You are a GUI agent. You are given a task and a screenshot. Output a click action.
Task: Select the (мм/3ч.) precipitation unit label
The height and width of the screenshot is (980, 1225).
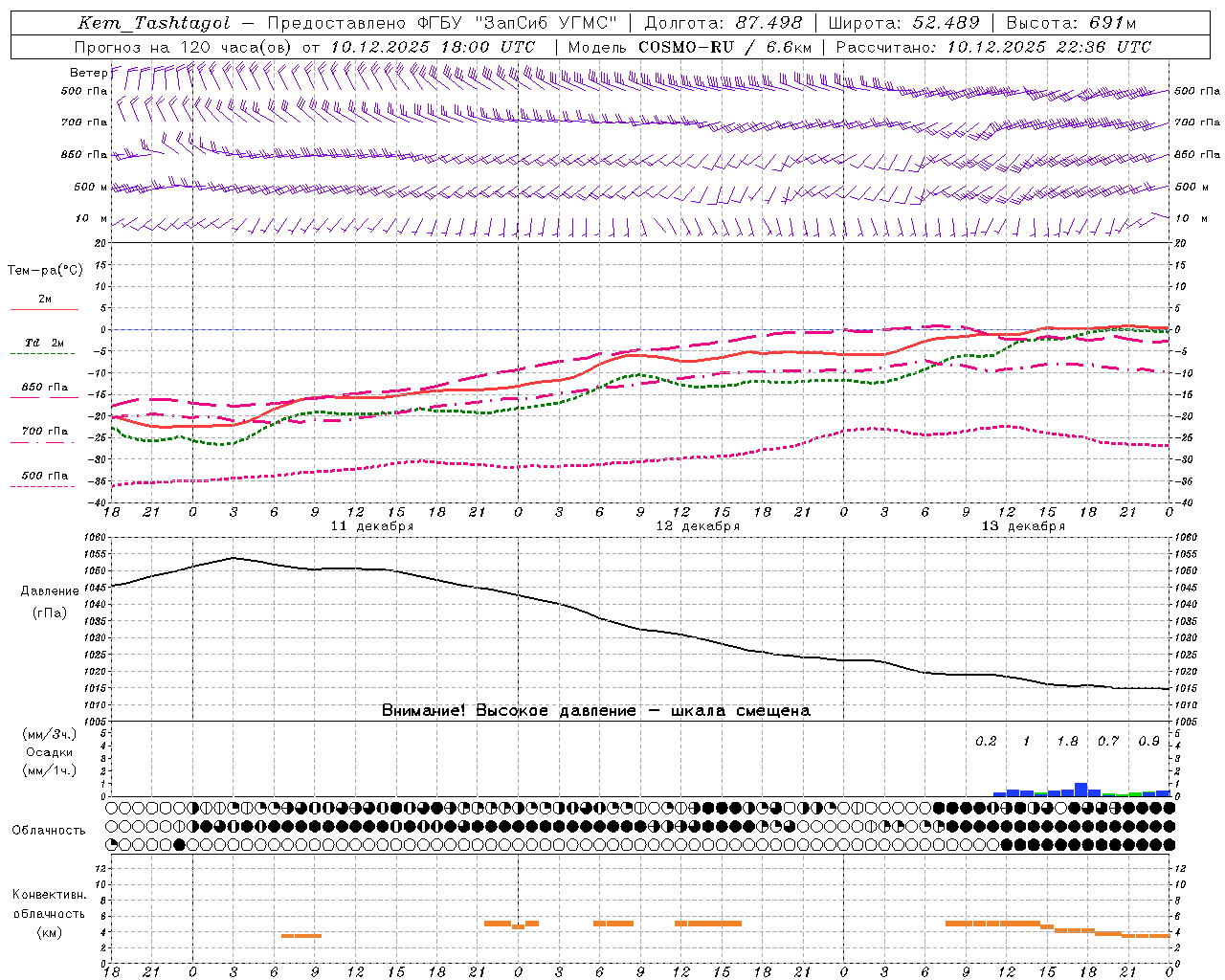tap(50, 735)
